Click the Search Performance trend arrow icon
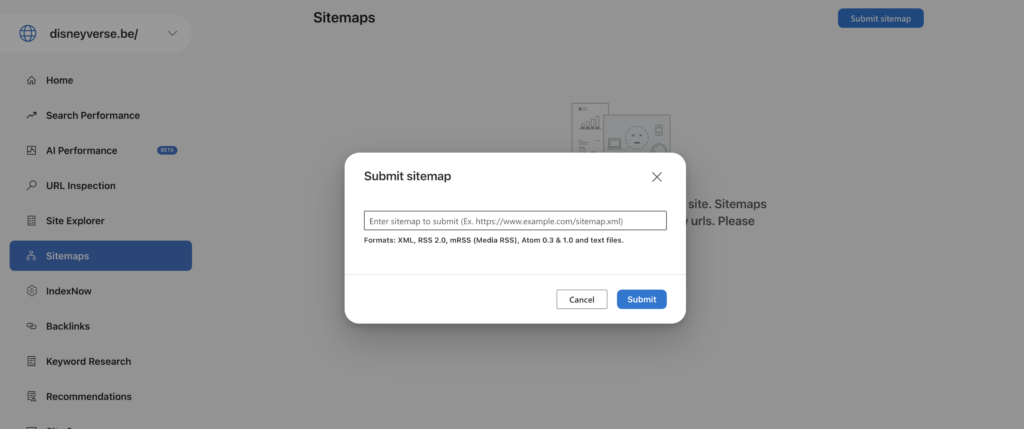 point(32,115)
